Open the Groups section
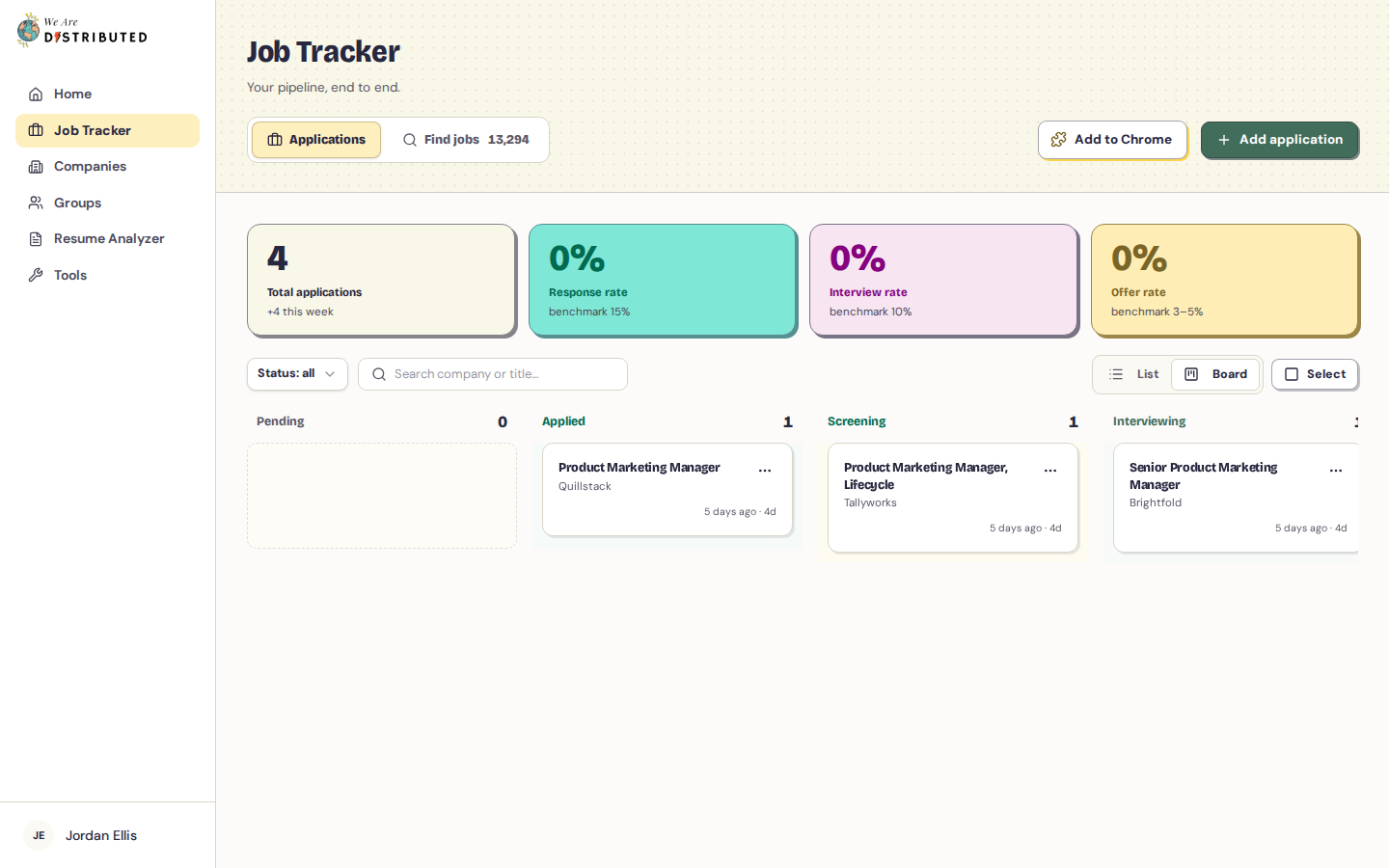 click(x=107, y=203)
